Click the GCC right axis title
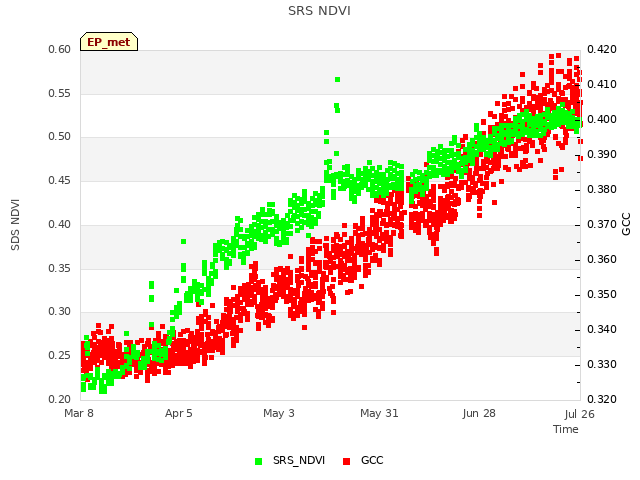640x480 pixels. point(626,224)
